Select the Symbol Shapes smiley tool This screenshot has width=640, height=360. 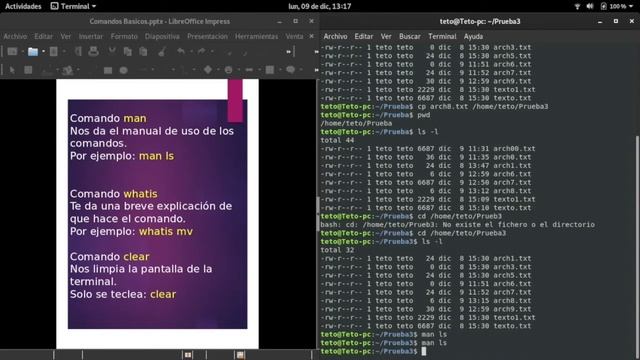pos(228,70)
